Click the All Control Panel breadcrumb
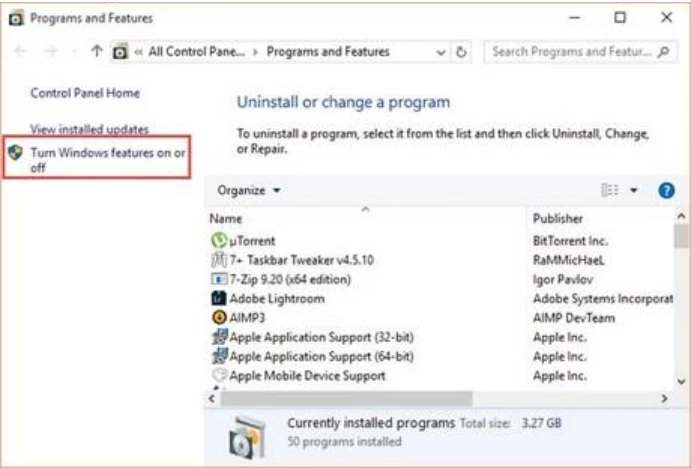The width and height of the screenshot is (691, 468). [x=197, y=52]
